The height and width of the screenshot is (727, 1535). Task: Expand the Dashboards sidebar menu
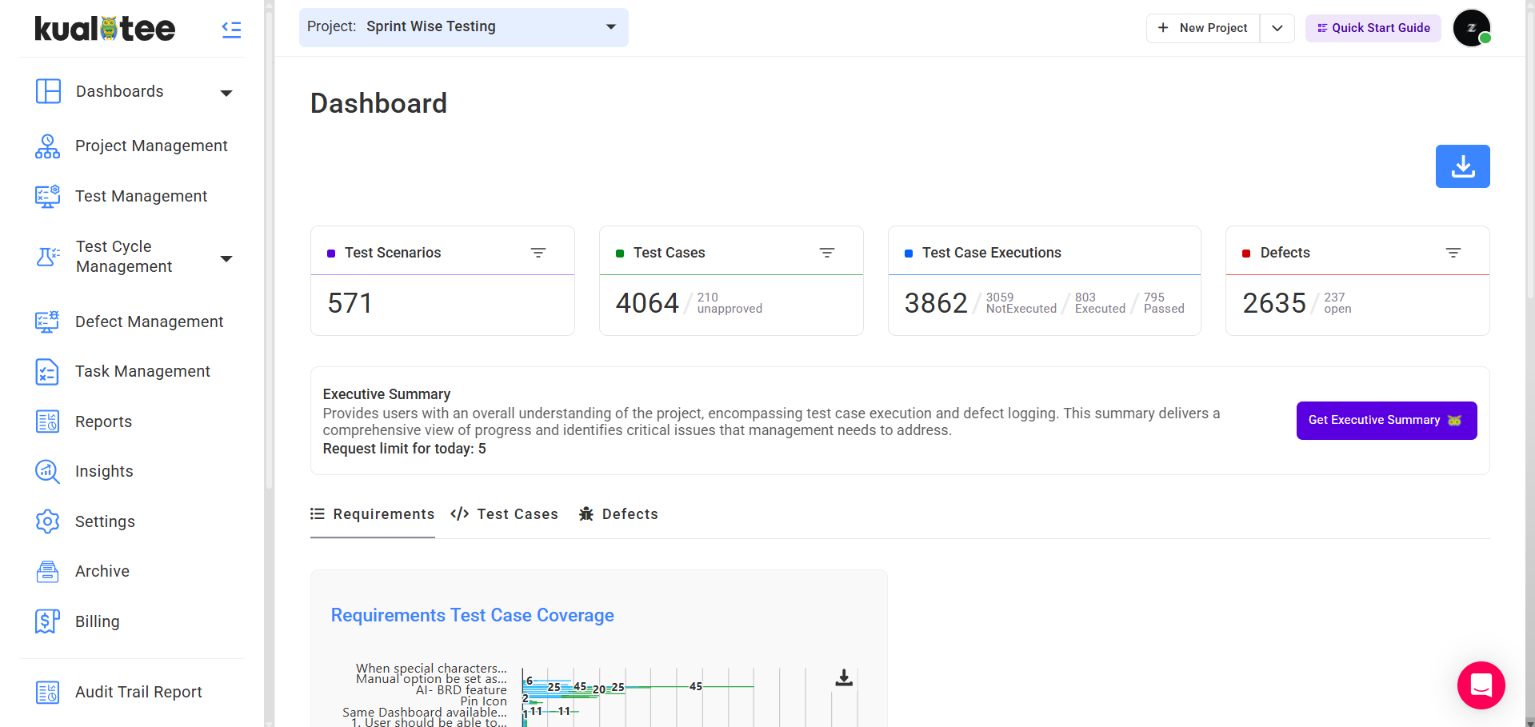[226, 92]
